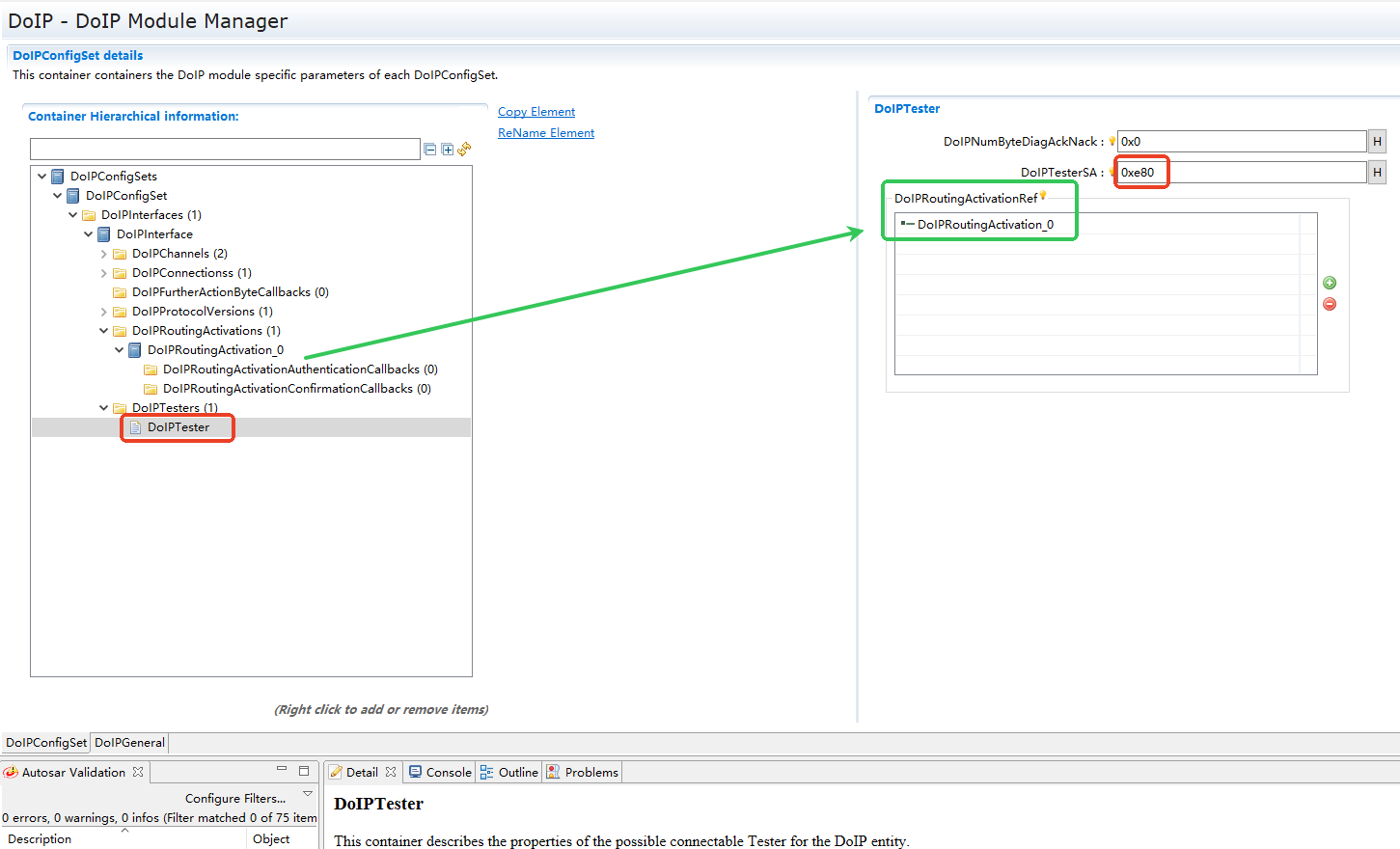The image size is (1400, 849).
Task: Click the lightbulb hint beside DoIPRoutingActivationRef
Action: (x=1043, y=196)
